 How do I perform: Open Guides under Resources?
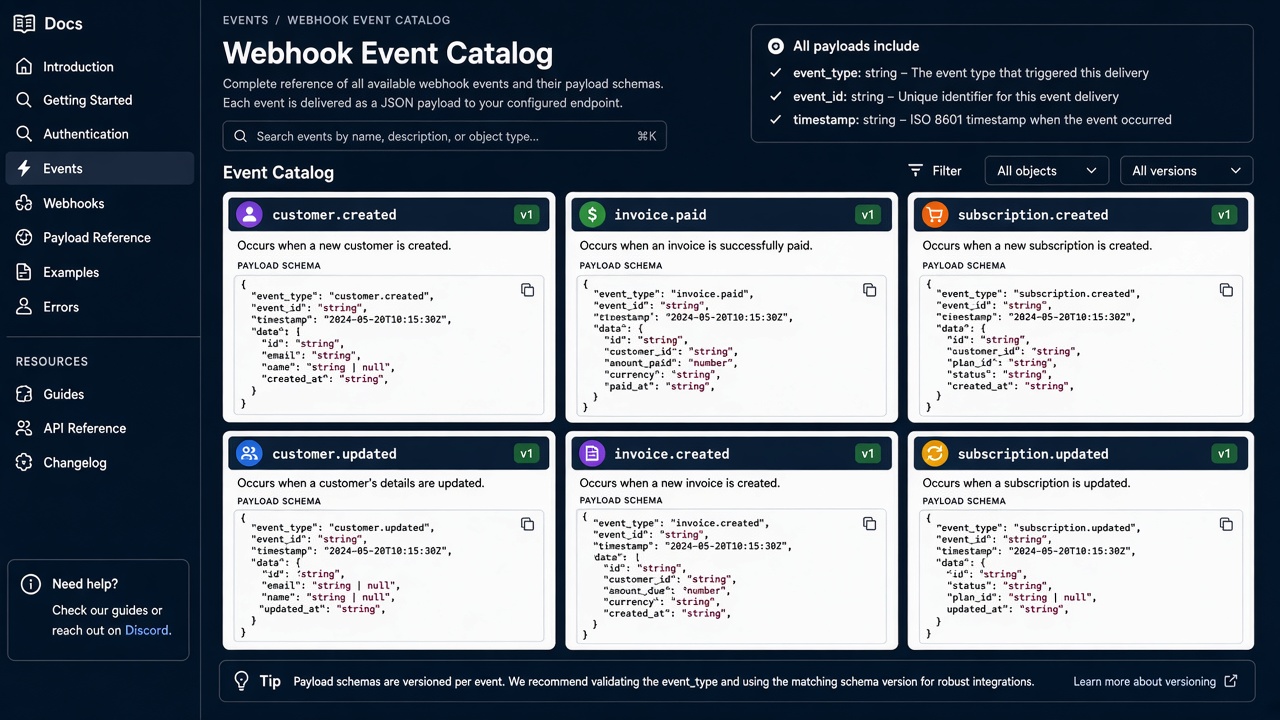[x=99, y=394]
